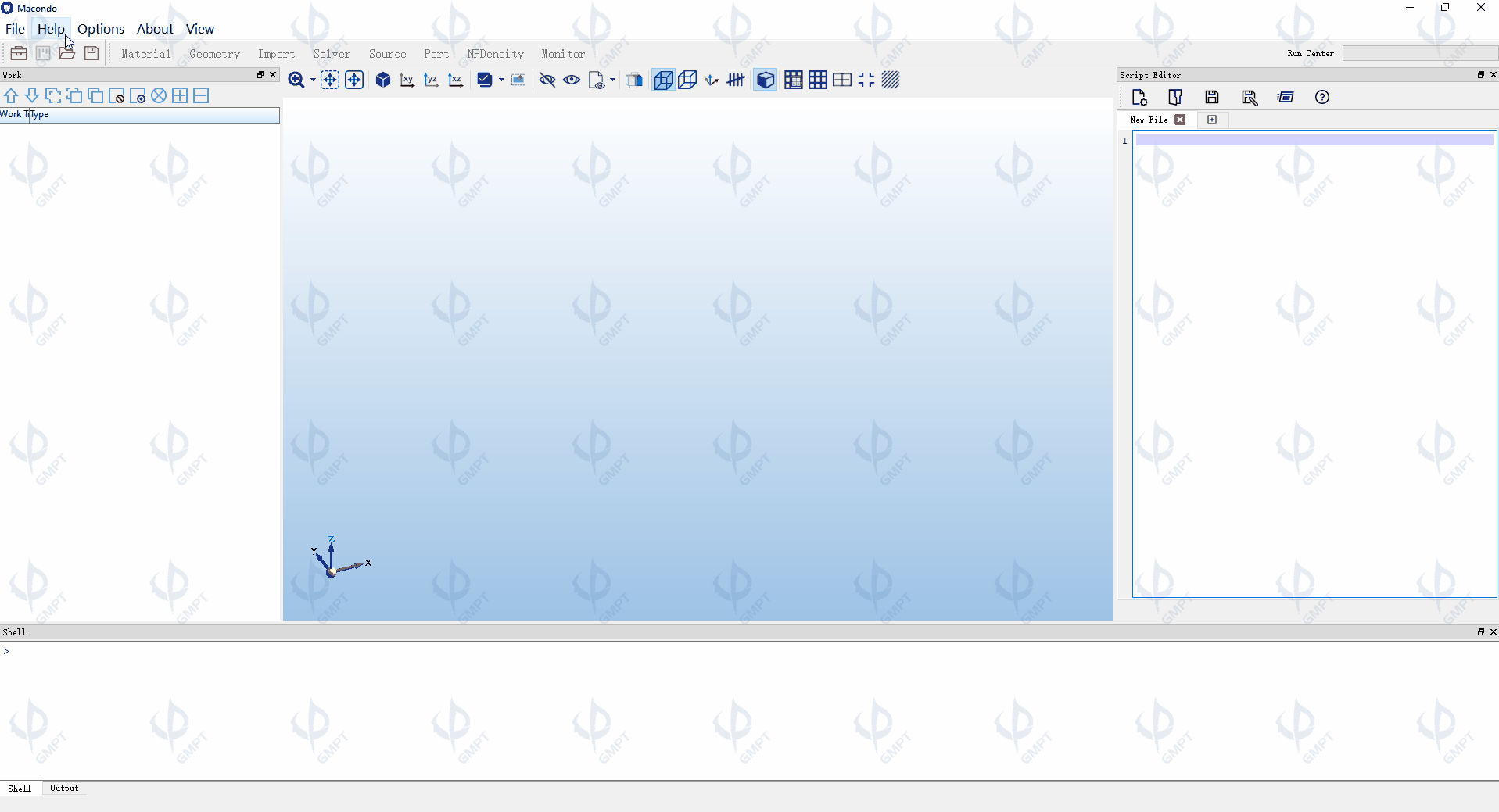Click the NPDensity toolbar button
The height and width of the screenshot is (812, 1499).
(495, 54)
